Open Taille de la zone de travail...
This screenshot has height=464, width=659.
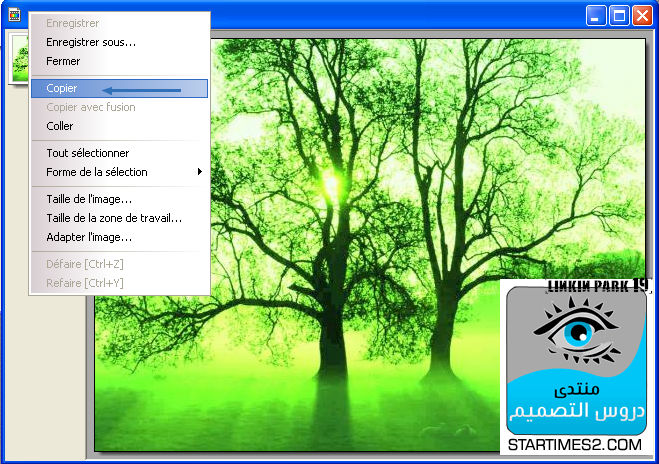114,218
